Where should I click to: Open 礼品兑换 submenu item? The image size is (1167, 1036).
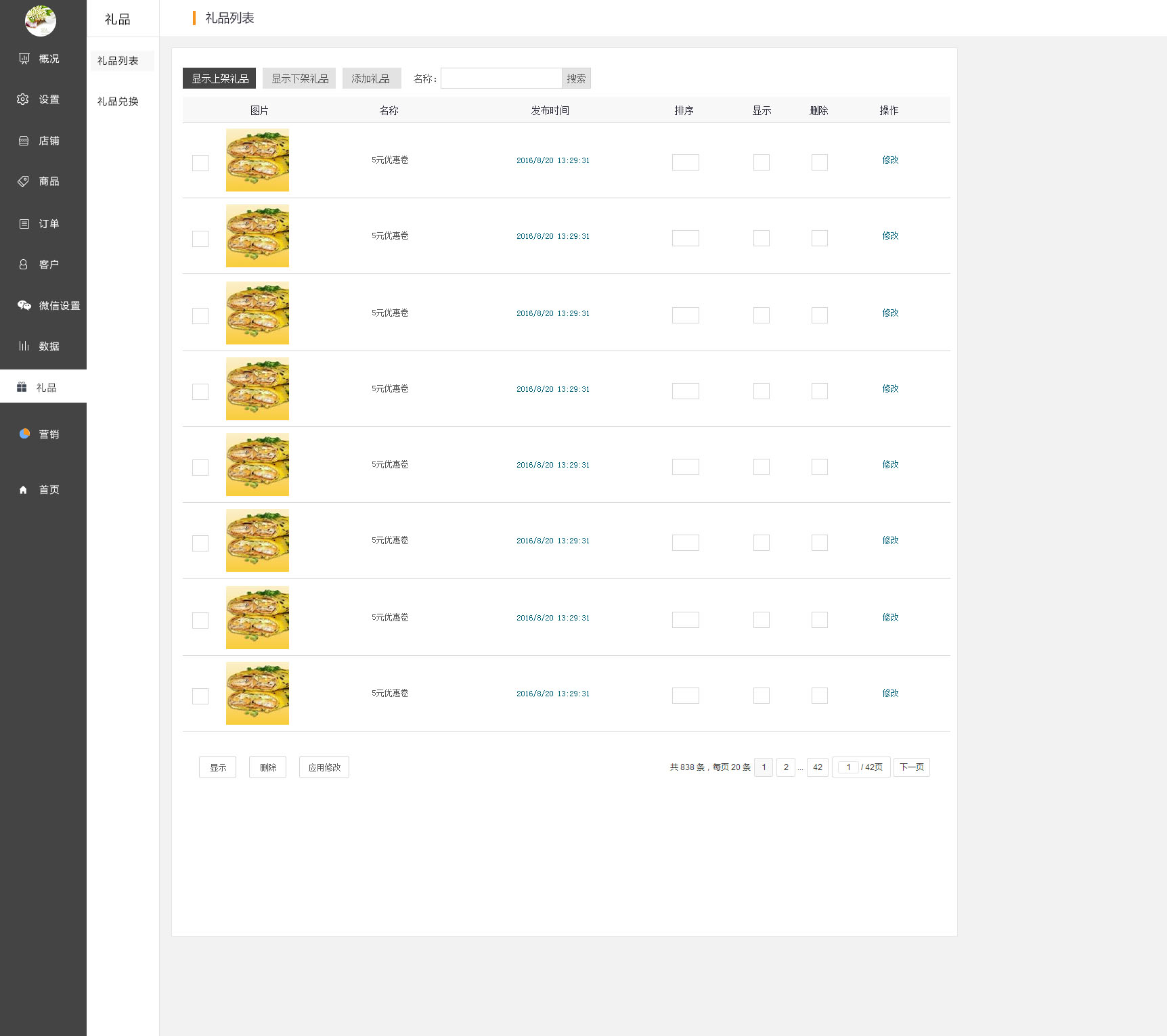(x=118, y=102)
